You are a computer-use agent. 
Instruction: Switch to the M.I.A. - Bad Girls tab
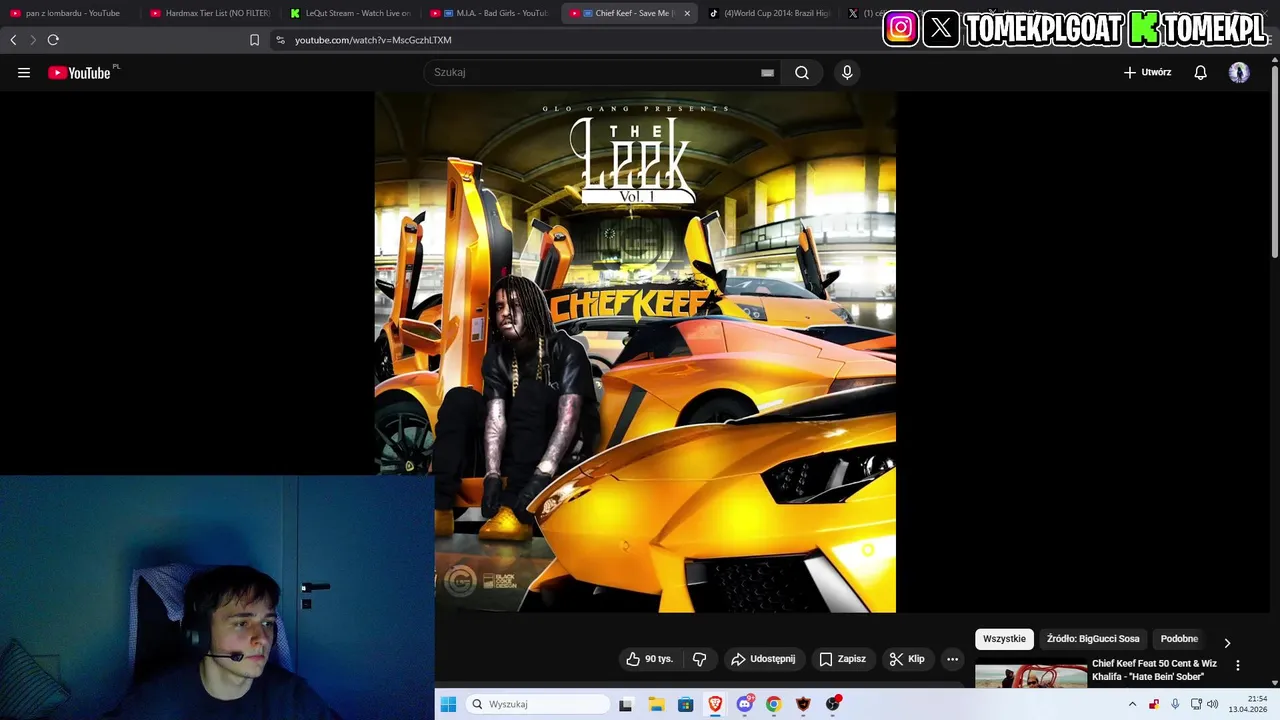pos(490,13)
